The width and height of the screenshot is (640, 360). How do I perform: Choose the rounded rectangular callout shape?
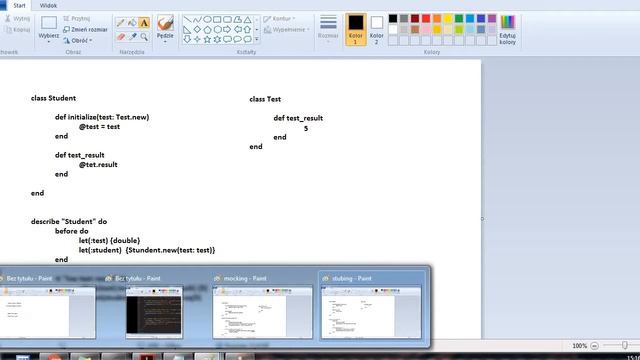tap(227, 39)
